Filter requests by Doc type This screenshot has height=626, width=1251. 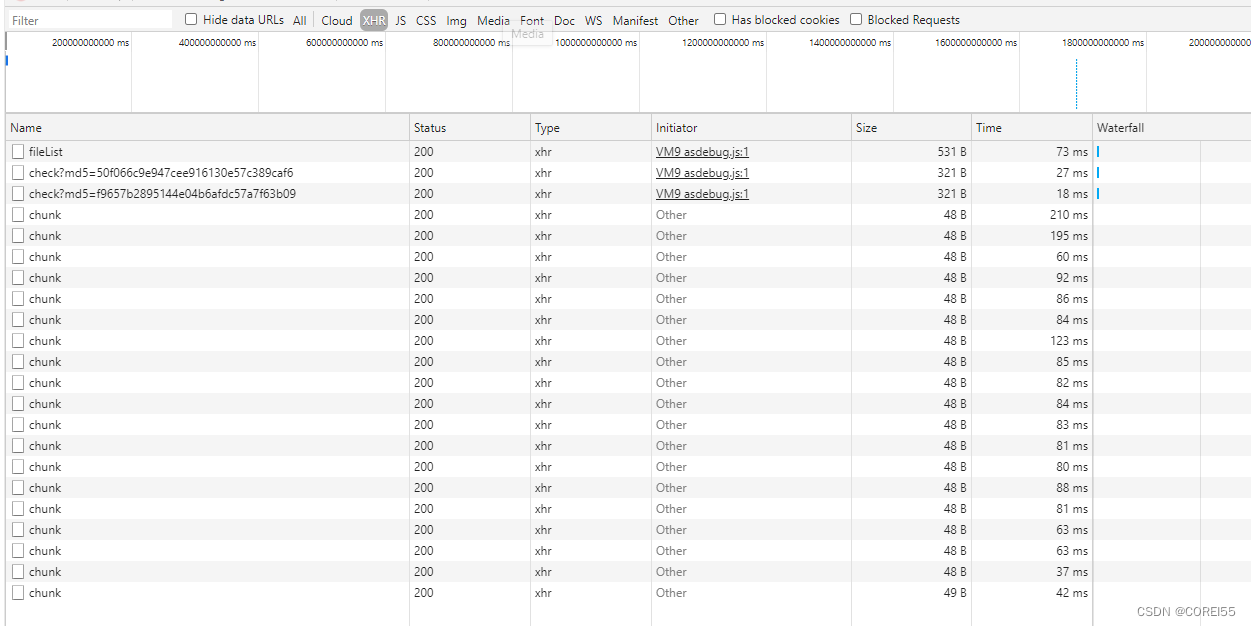click(564, 20)
